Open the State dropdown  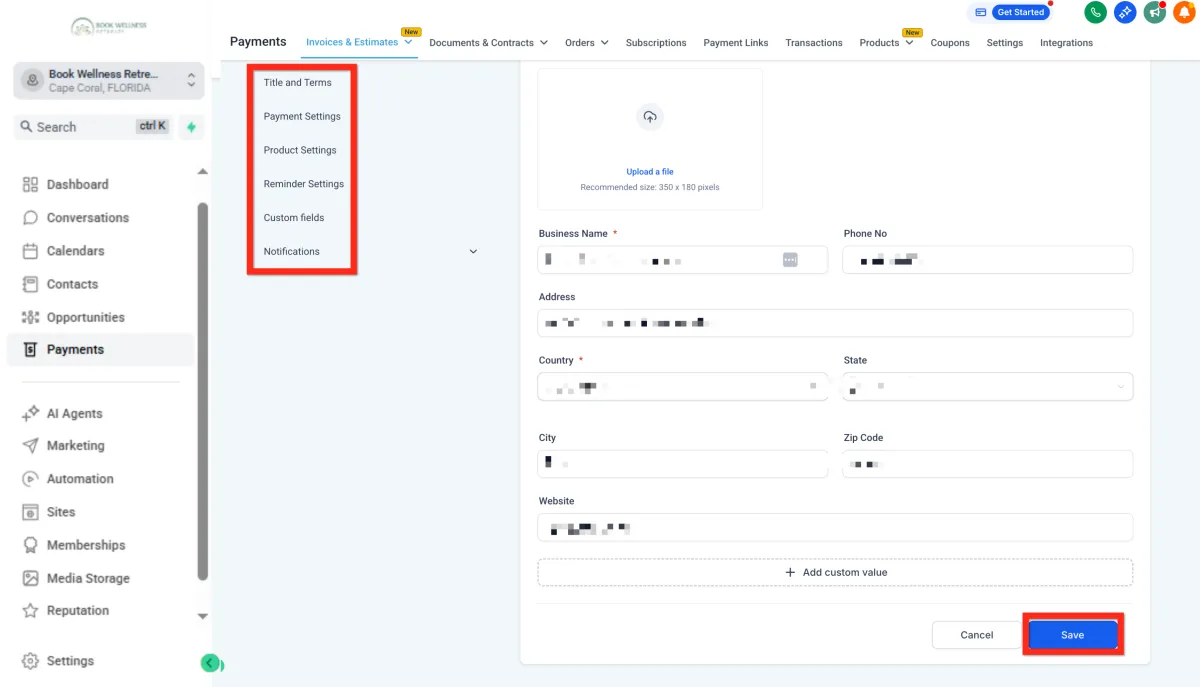tap(988, 386)
